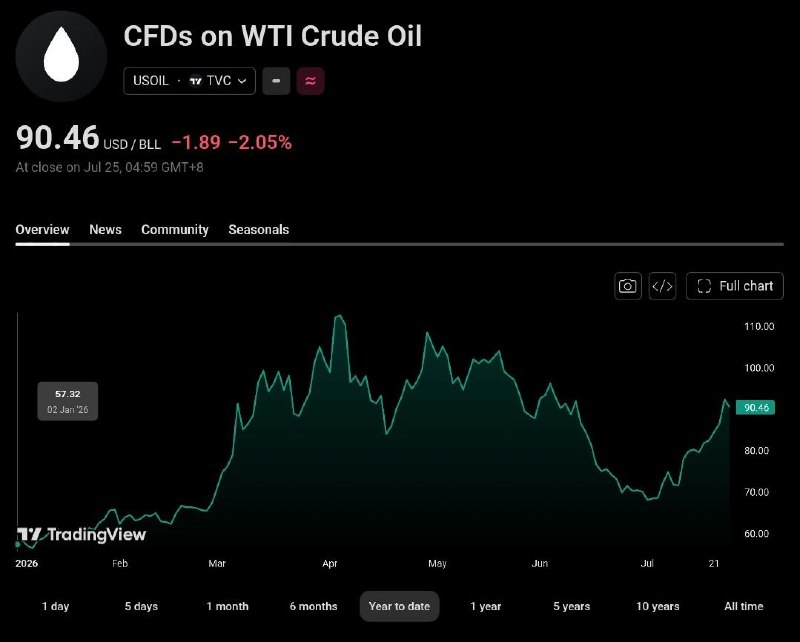This screenshot has width=800, height=642.
Task: Click the TradingView logo watermark
Action: pos(82,534)
